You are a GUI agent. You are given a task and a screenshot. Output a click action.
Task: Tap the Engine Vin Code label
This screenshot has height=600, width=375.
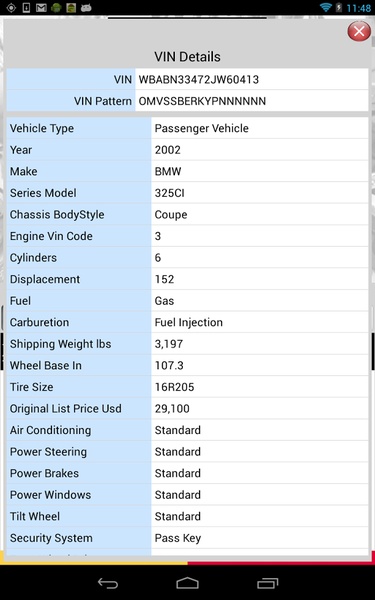click(x=51, y=236)
